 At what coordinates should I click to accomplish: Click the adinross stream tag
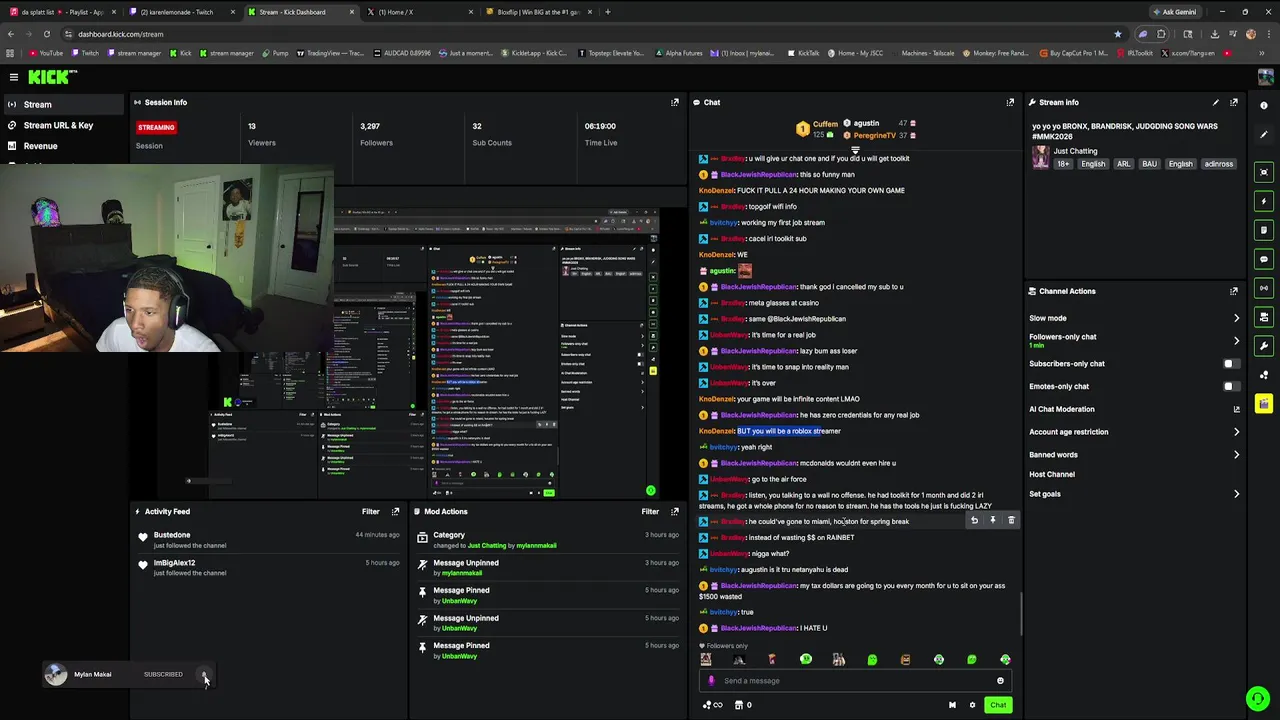(1219, 164)
